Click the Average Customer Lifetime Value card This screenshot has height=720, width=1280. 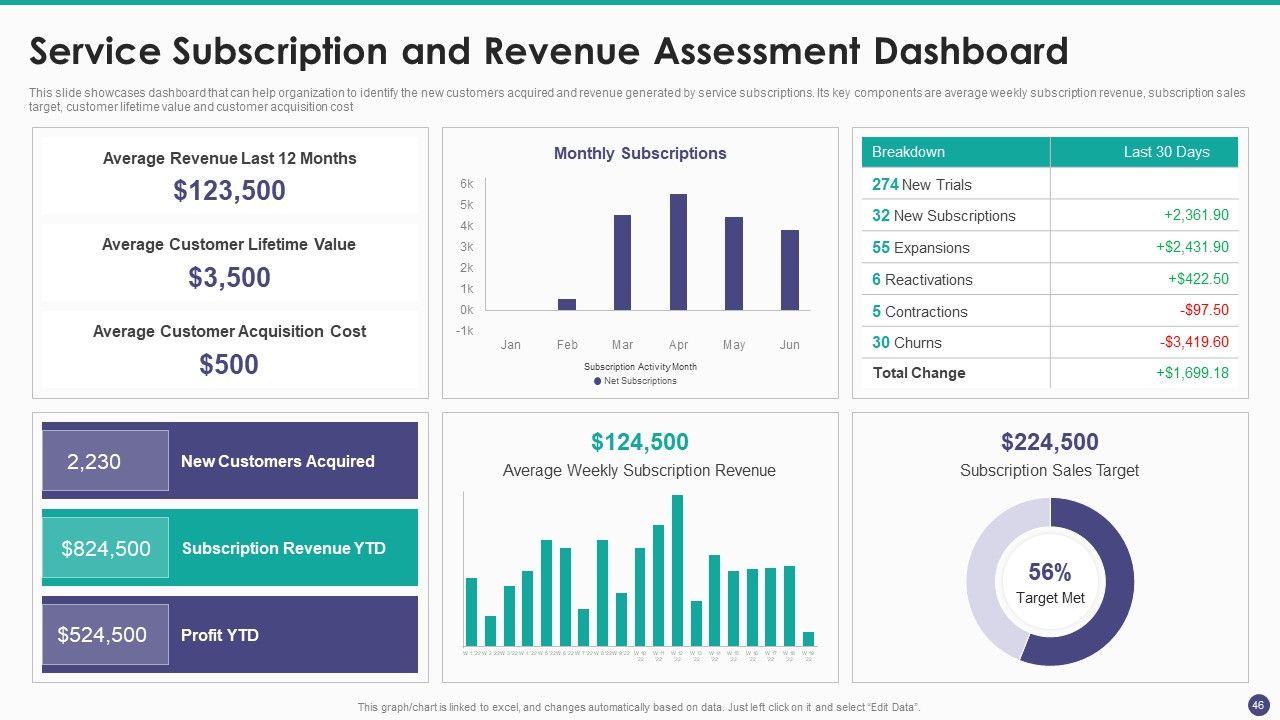229,263
